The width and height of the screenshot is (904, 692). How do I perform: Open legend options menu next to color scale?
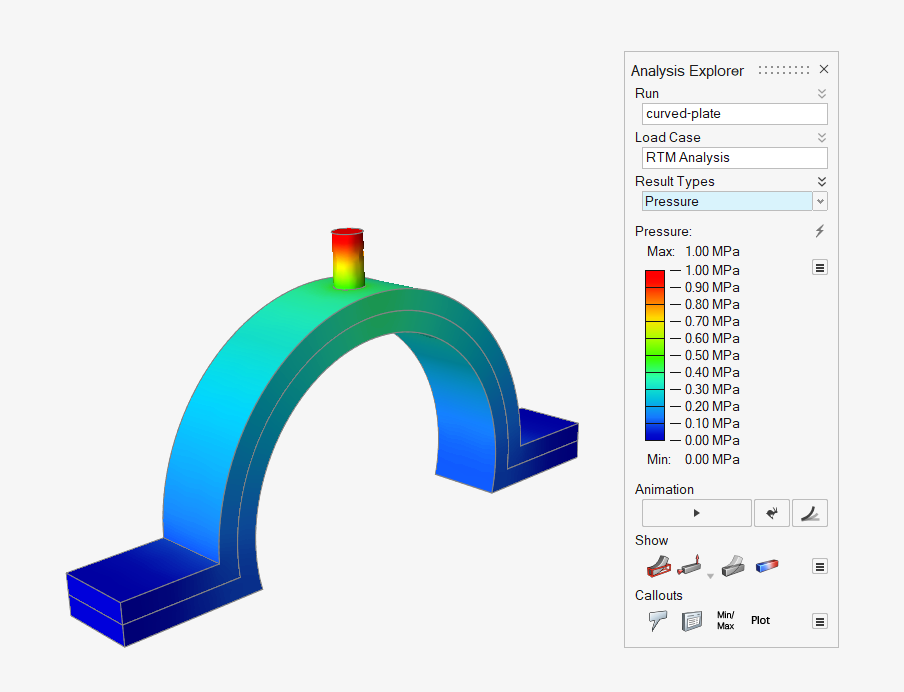pos(820,267)
